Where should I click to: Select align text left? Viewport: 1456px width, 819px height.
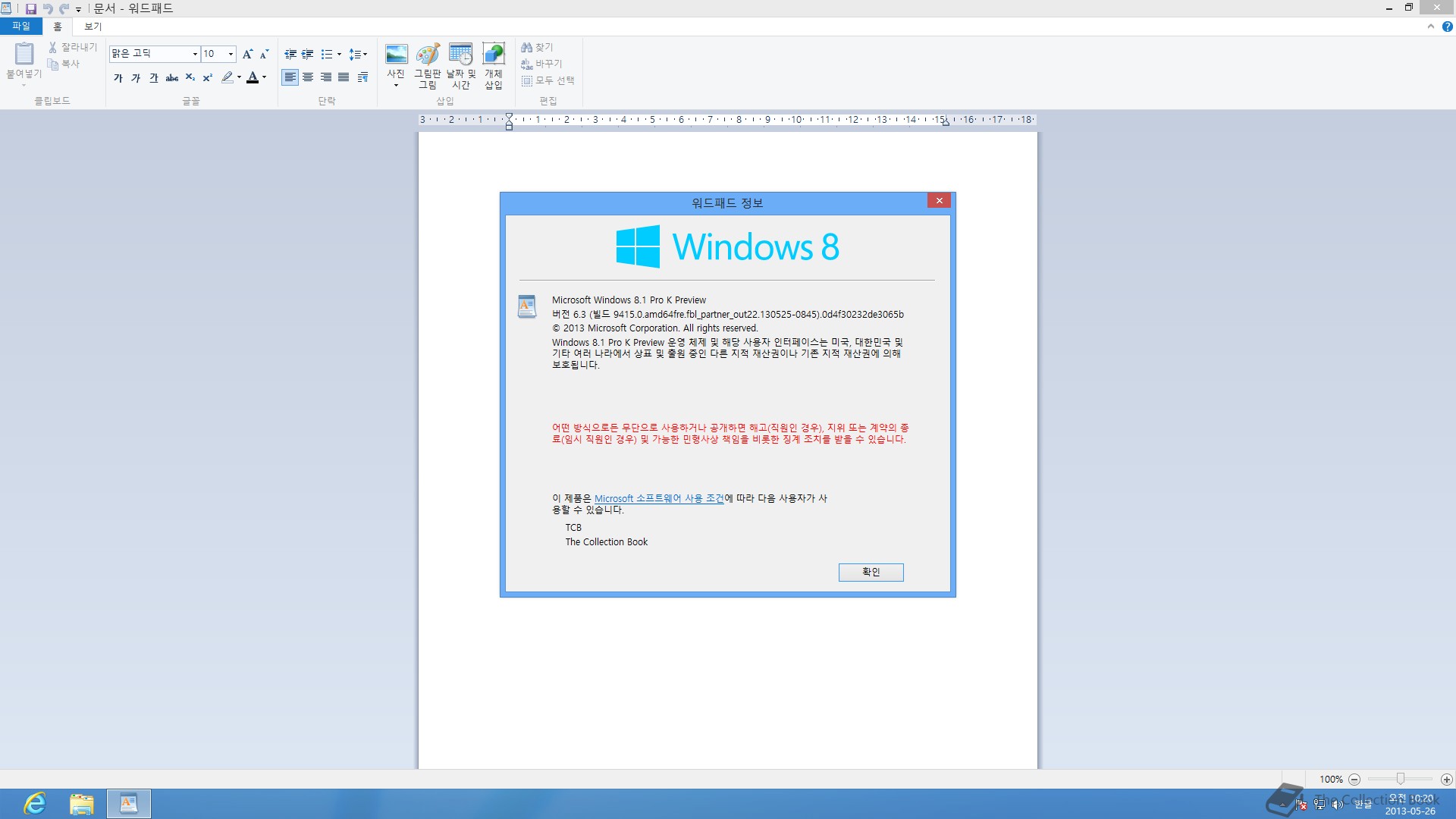(290, 77)
